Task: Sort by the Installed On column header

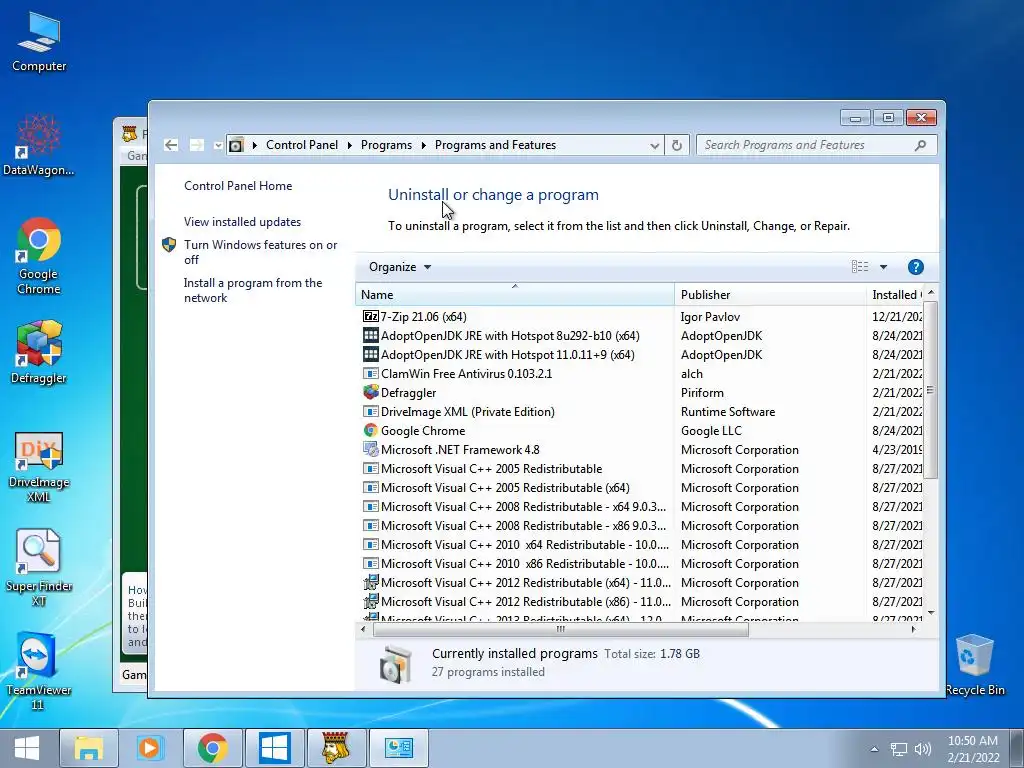Action: click(895, 295)
